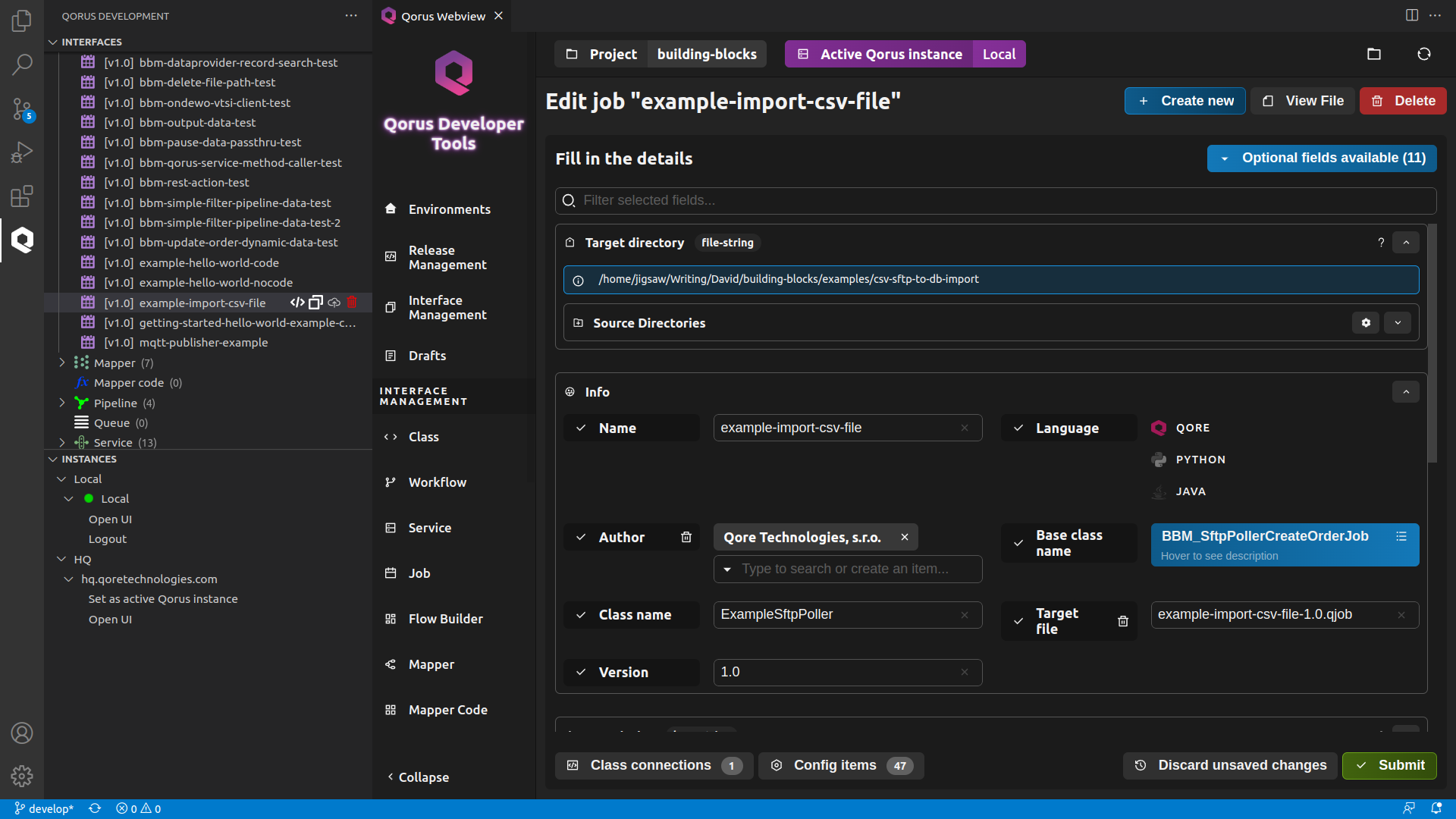
Task: Open the Manage gear in activity bar
Action: pyautogui.click(x=22, y=776)
